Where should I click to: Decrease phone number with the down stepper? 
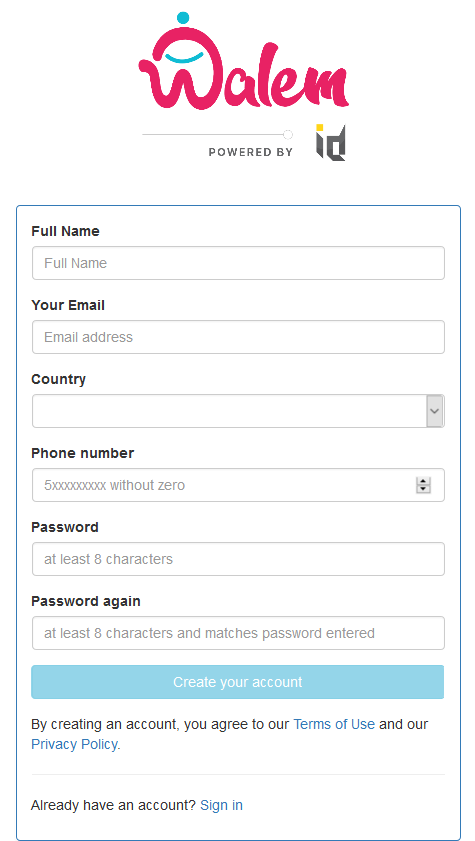click(x=424, y=489)
